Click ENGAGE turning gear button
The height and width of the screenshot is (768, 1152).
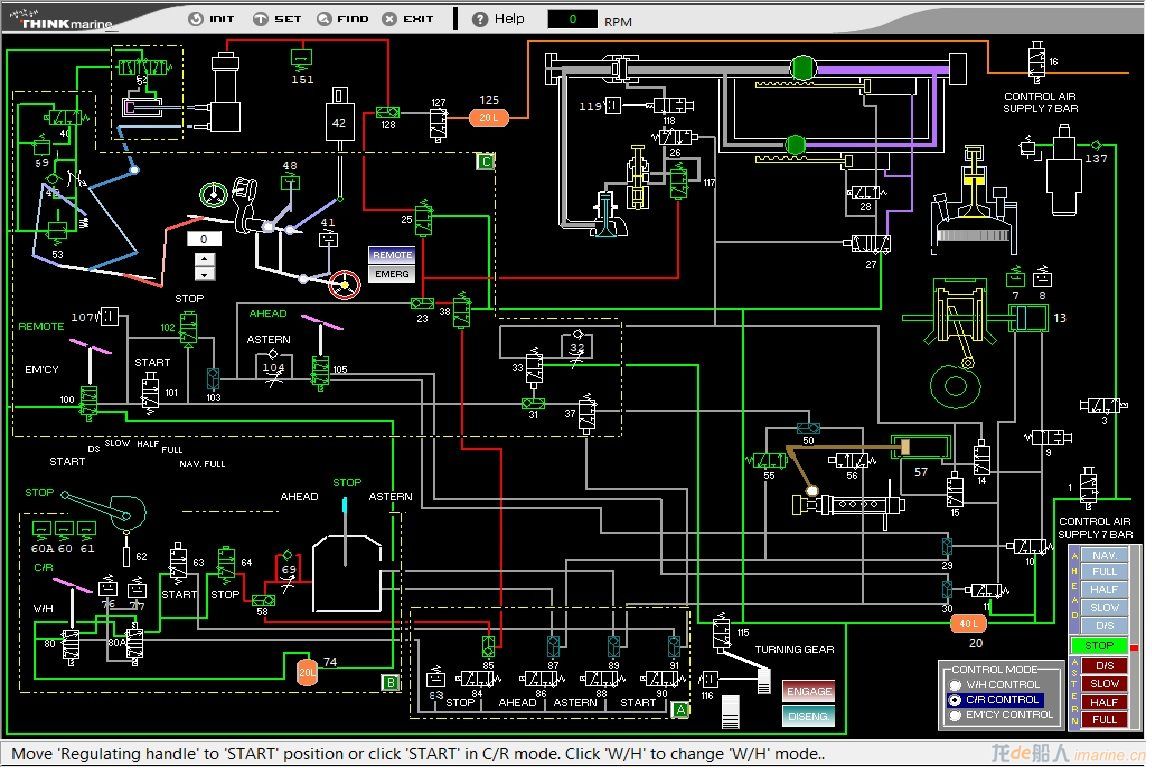tap(808, 692)
